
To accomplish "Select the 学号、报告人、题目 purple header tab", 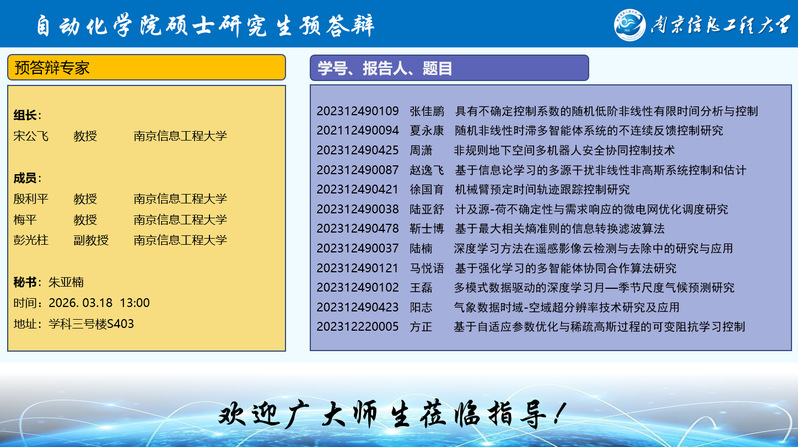I will pyautogui.click(x=448, y=68).
